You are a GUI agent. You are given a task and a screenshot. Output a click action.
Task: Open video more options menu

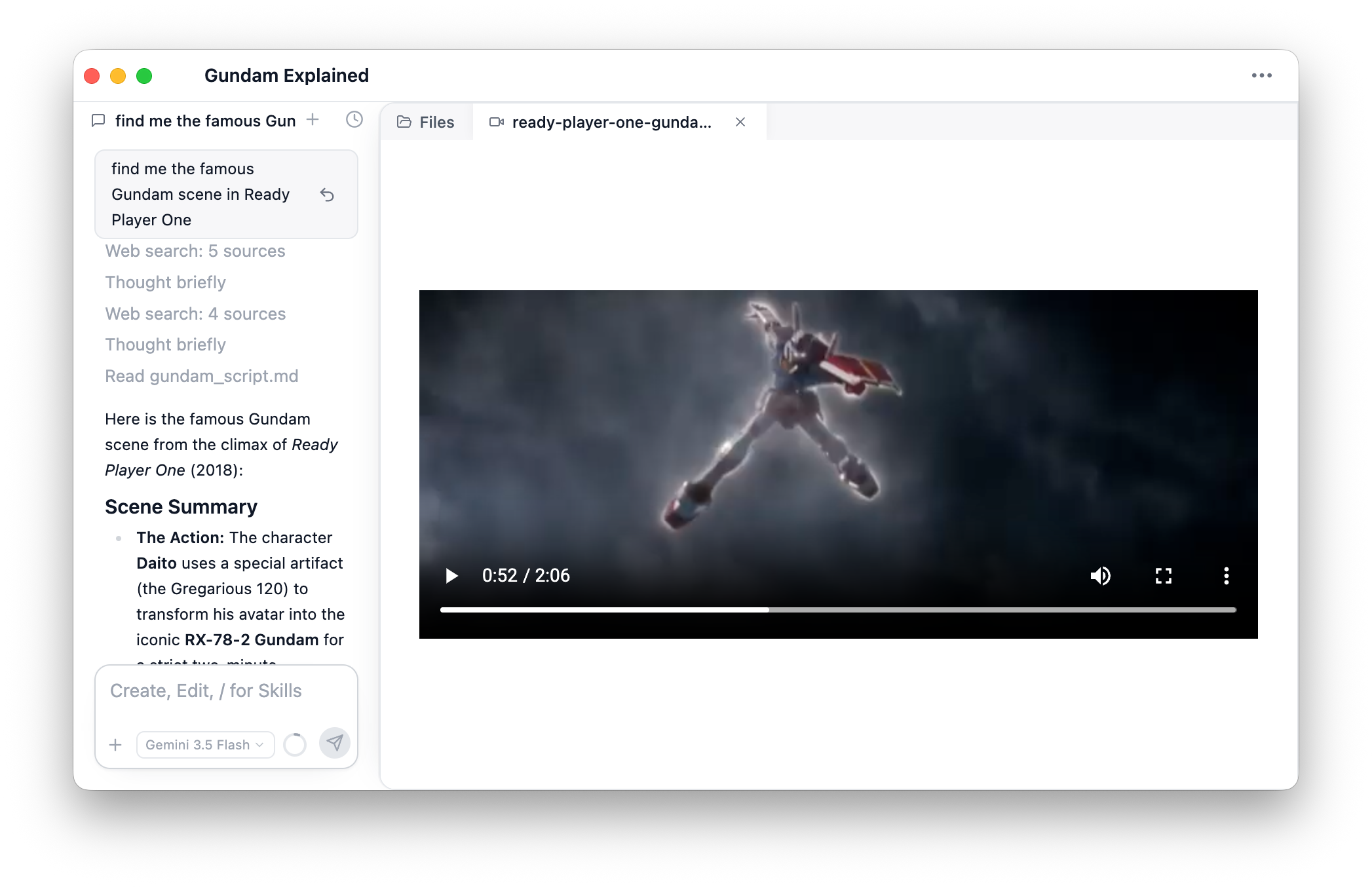1227,576
